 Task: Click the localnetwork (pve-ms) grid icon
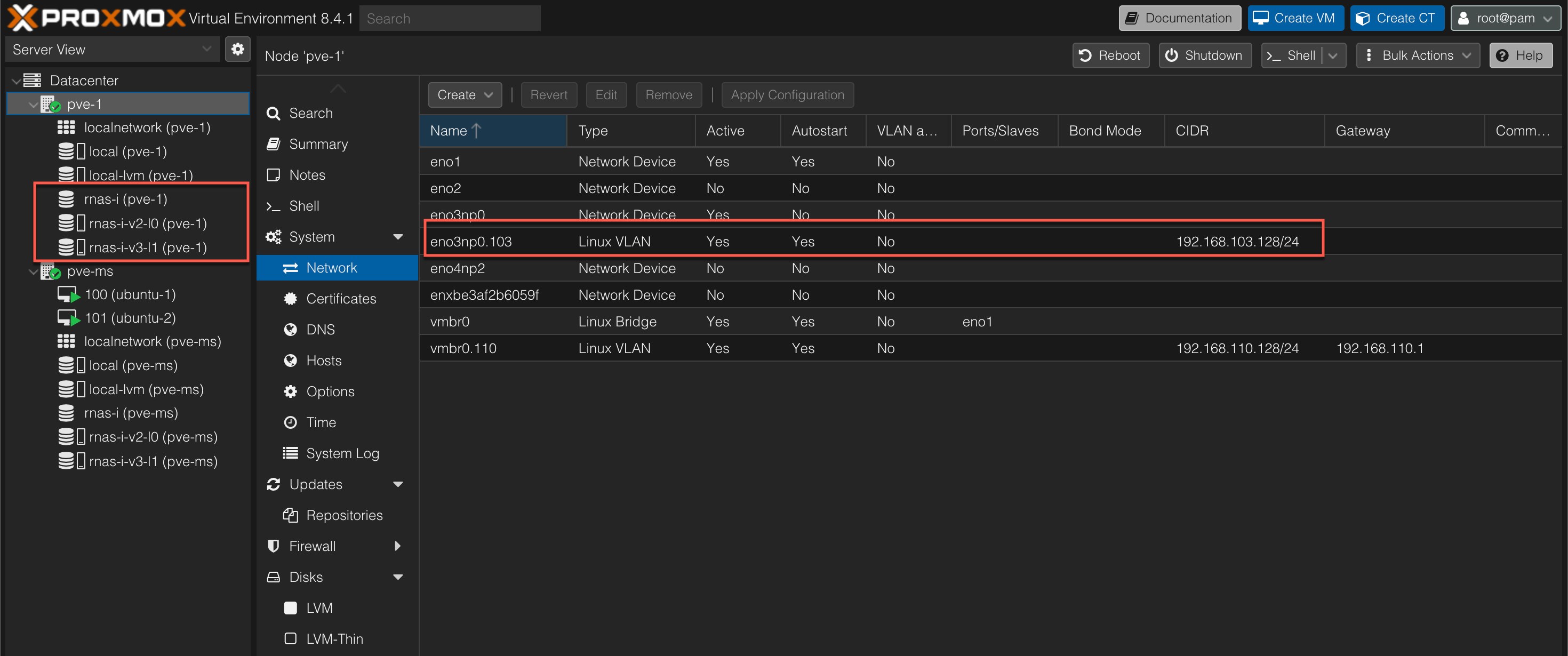coord(66,341)
